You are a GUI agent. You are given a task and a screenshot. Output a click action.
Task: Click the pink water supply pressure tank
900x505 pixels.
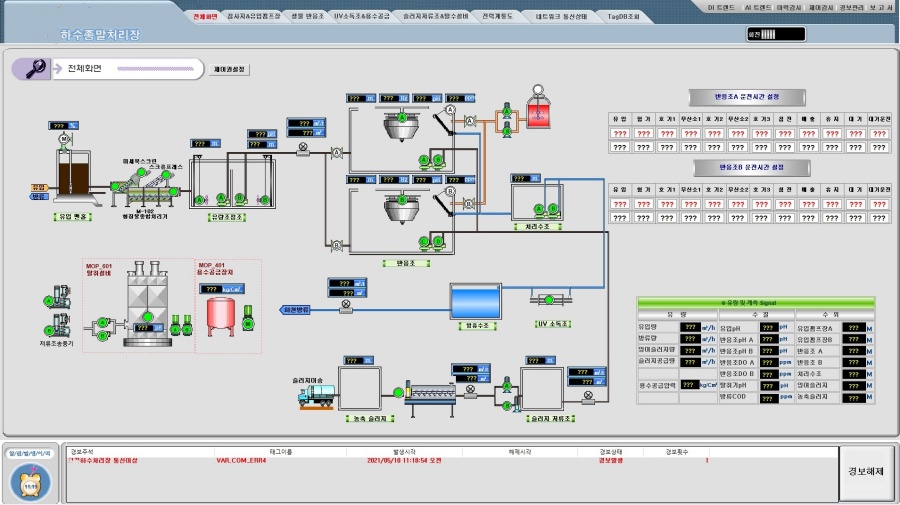tap(220, 316)
